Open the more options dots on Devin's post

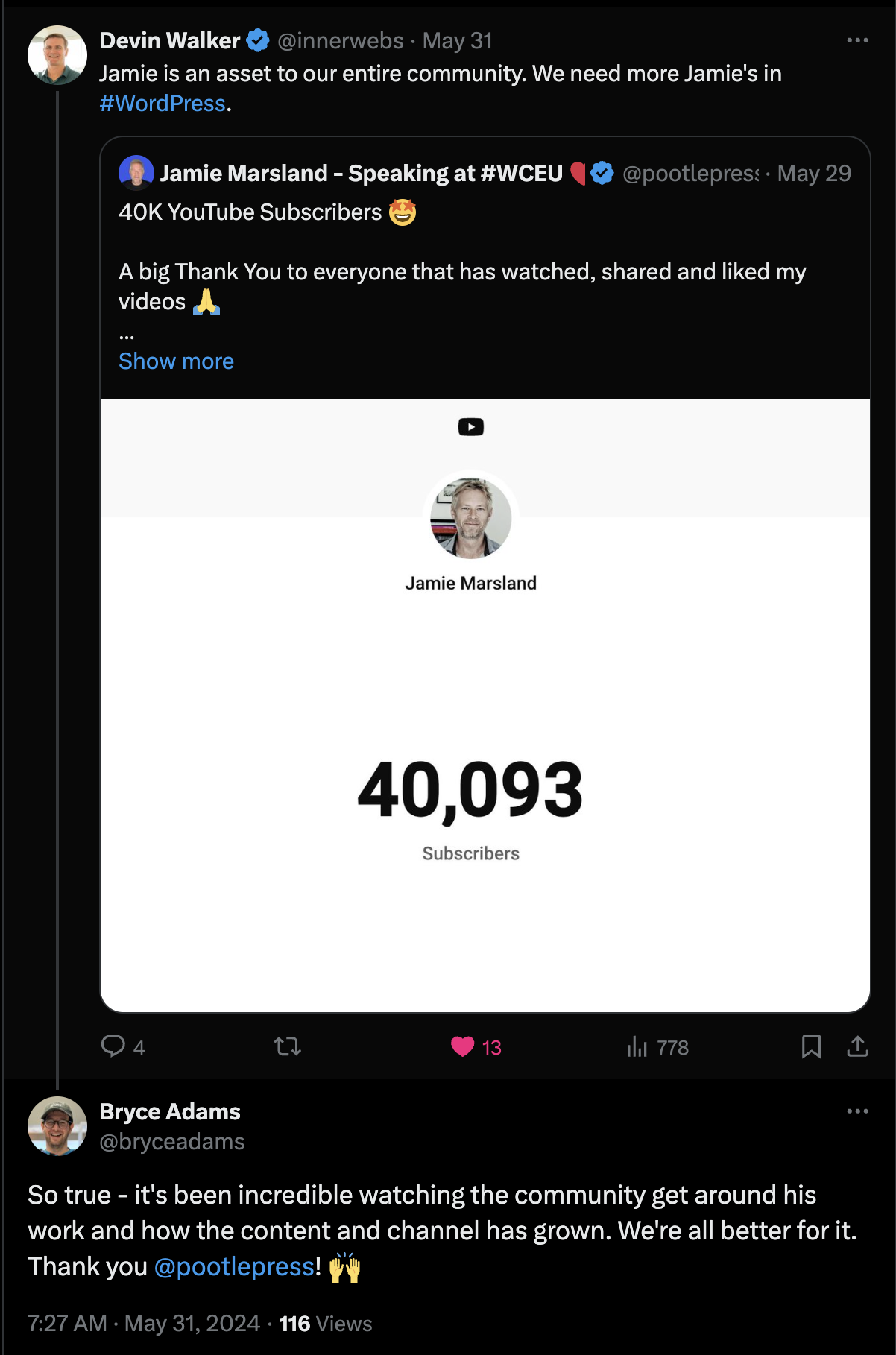click(x=857, y=40)
